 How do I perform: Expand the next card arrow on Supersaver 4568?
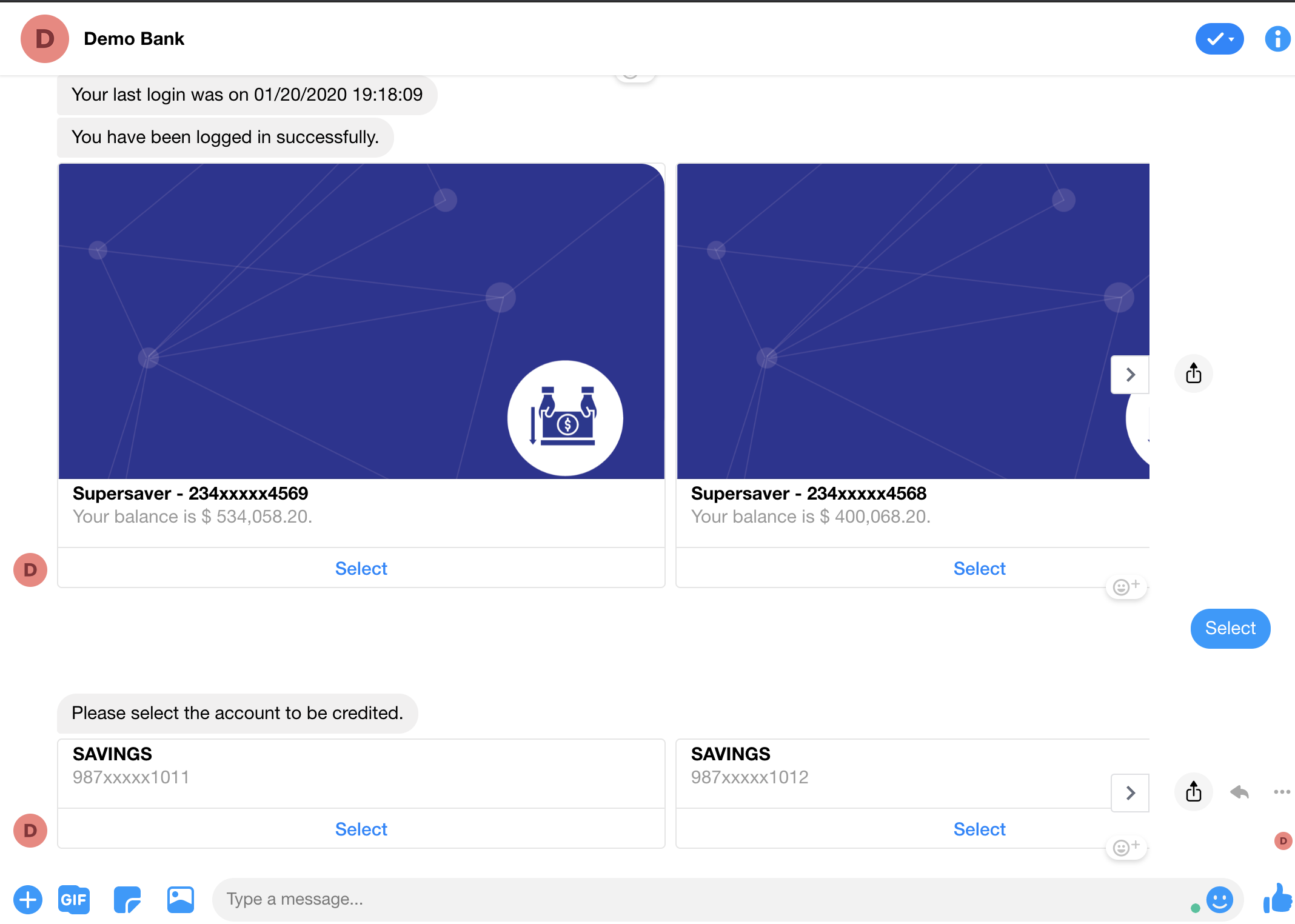pyautogui.click(x=1131, y=375)
